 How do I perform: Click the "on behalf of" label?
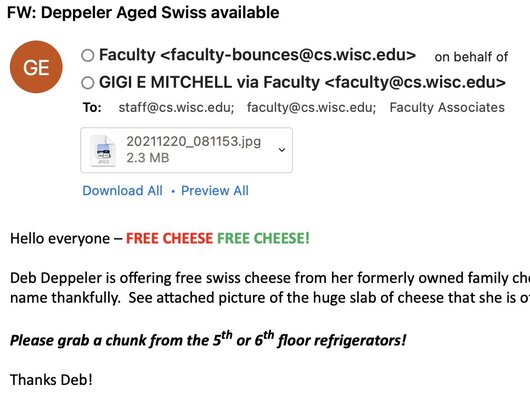click(x=471, y=57)
